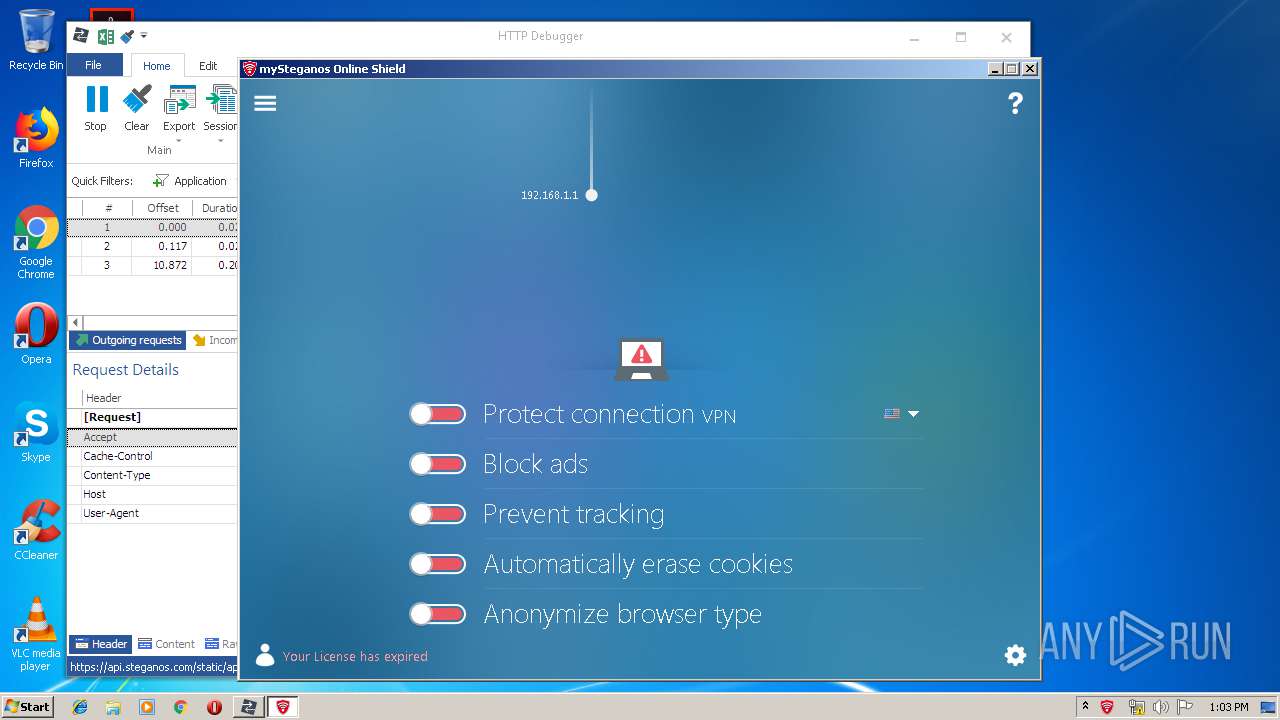The height and width of the screenshot is (720, 1280).
Task: Click the Action Center flag tray icon
Action: 1186,707
